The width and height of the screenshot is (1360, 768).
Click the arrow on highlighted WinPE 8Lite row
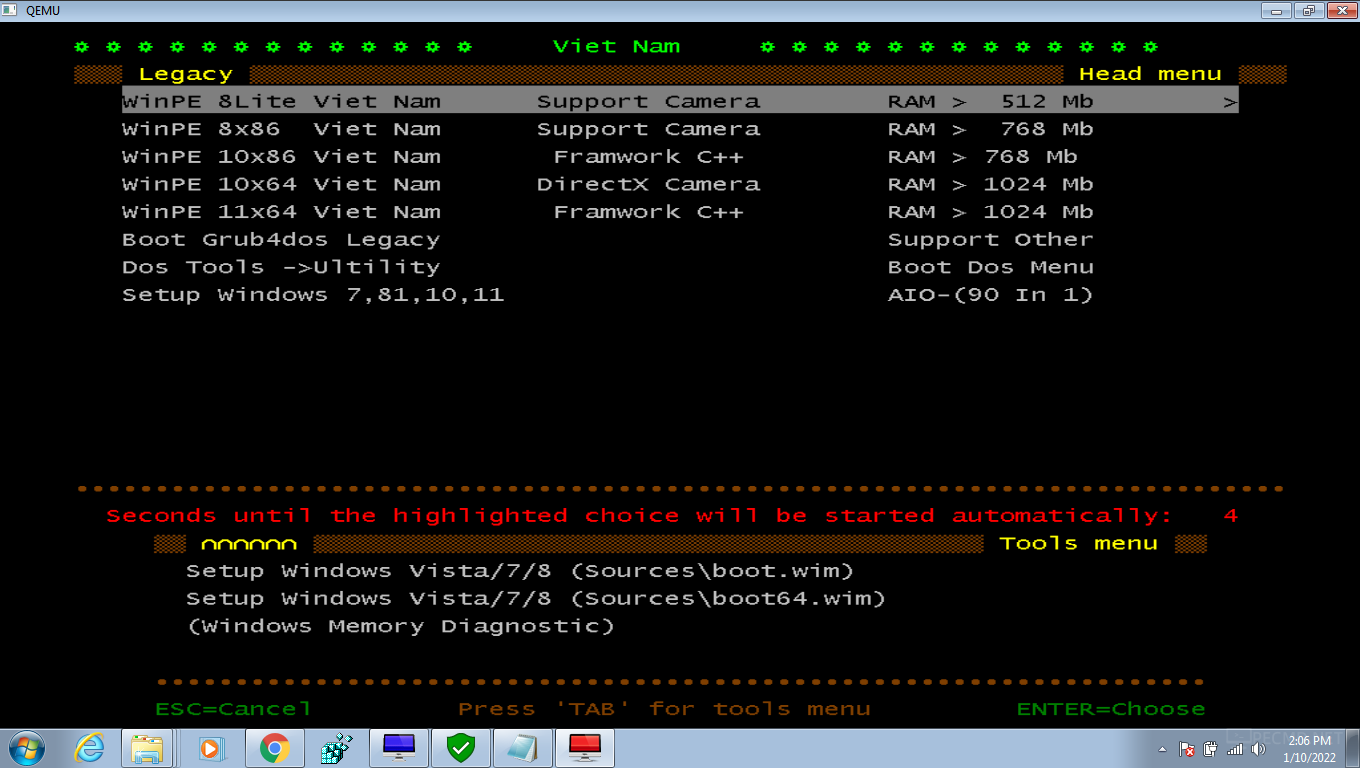pos(1230,101)
